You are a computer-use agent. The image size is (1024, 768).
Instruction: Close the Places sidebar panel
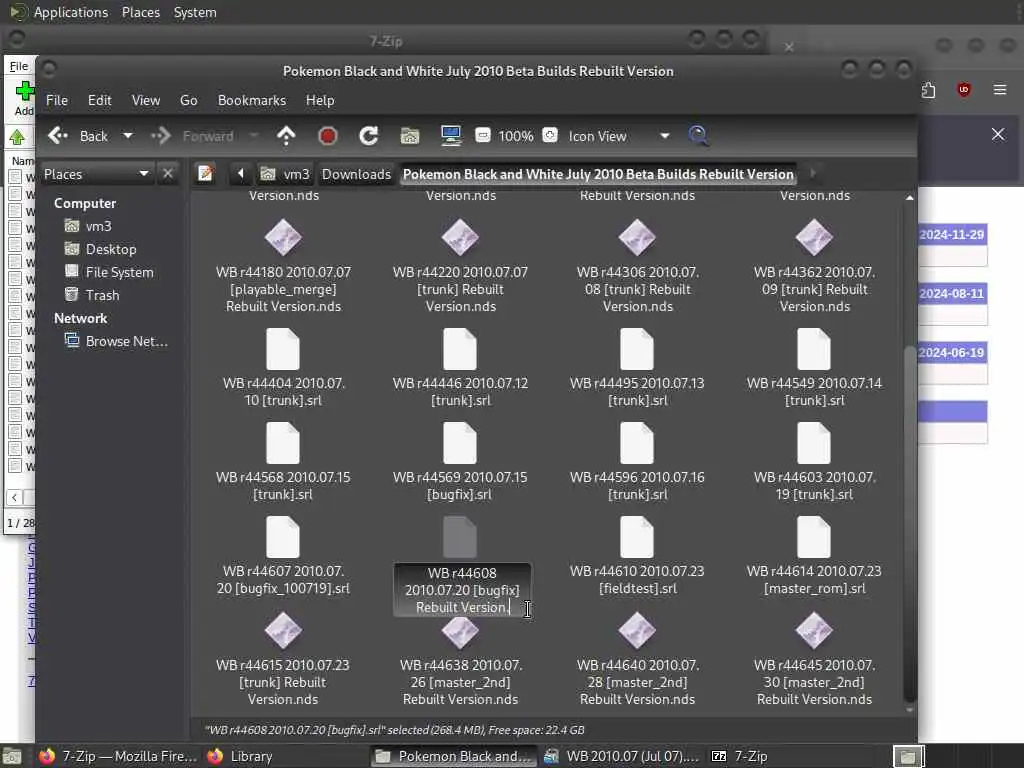[x=168, y=174]
